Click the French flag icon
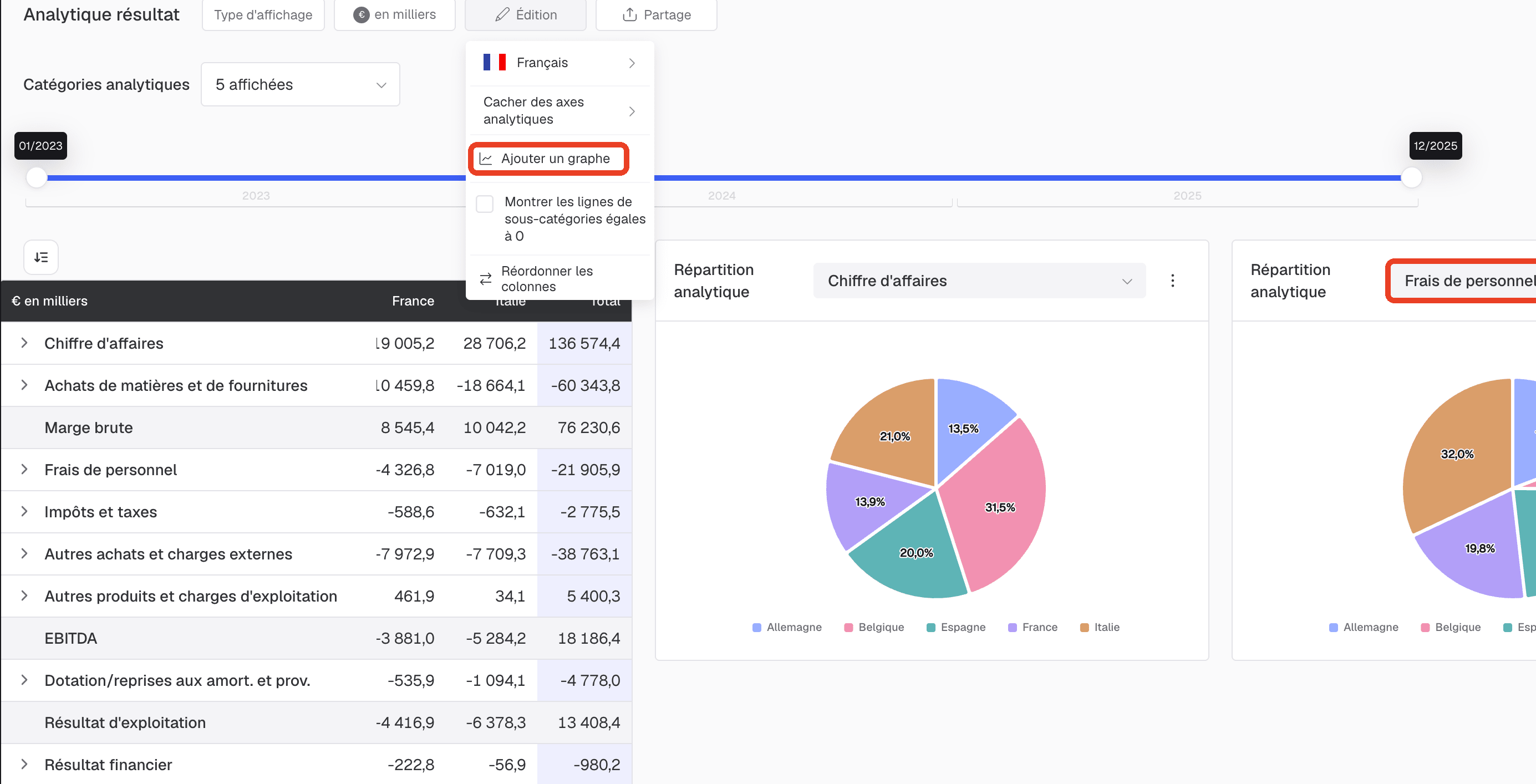 (494, 63)
